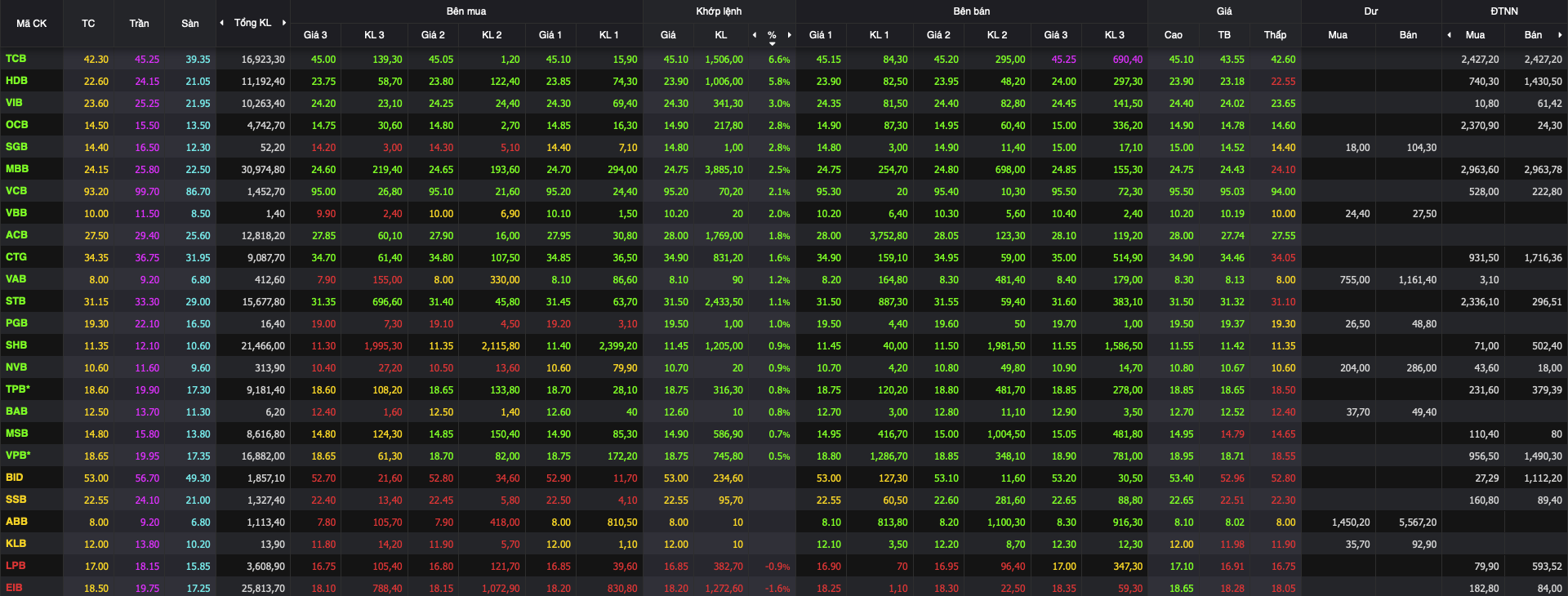Click the Mua header under Dư

pyautogui.click(x=1338, y=35)
